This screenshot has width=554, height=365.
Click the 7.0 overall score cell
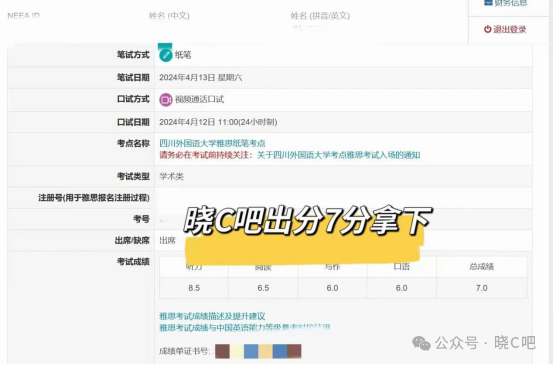click(x=482, y=288)
